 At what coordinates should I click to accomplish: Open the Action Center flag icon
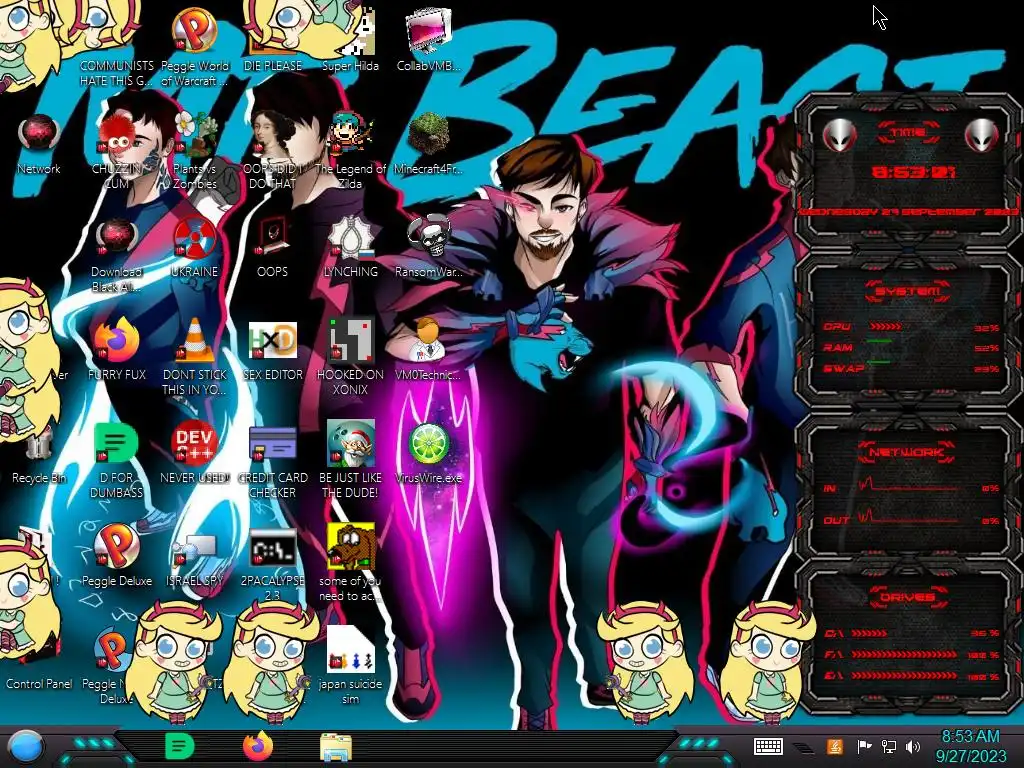coord(865,746)
